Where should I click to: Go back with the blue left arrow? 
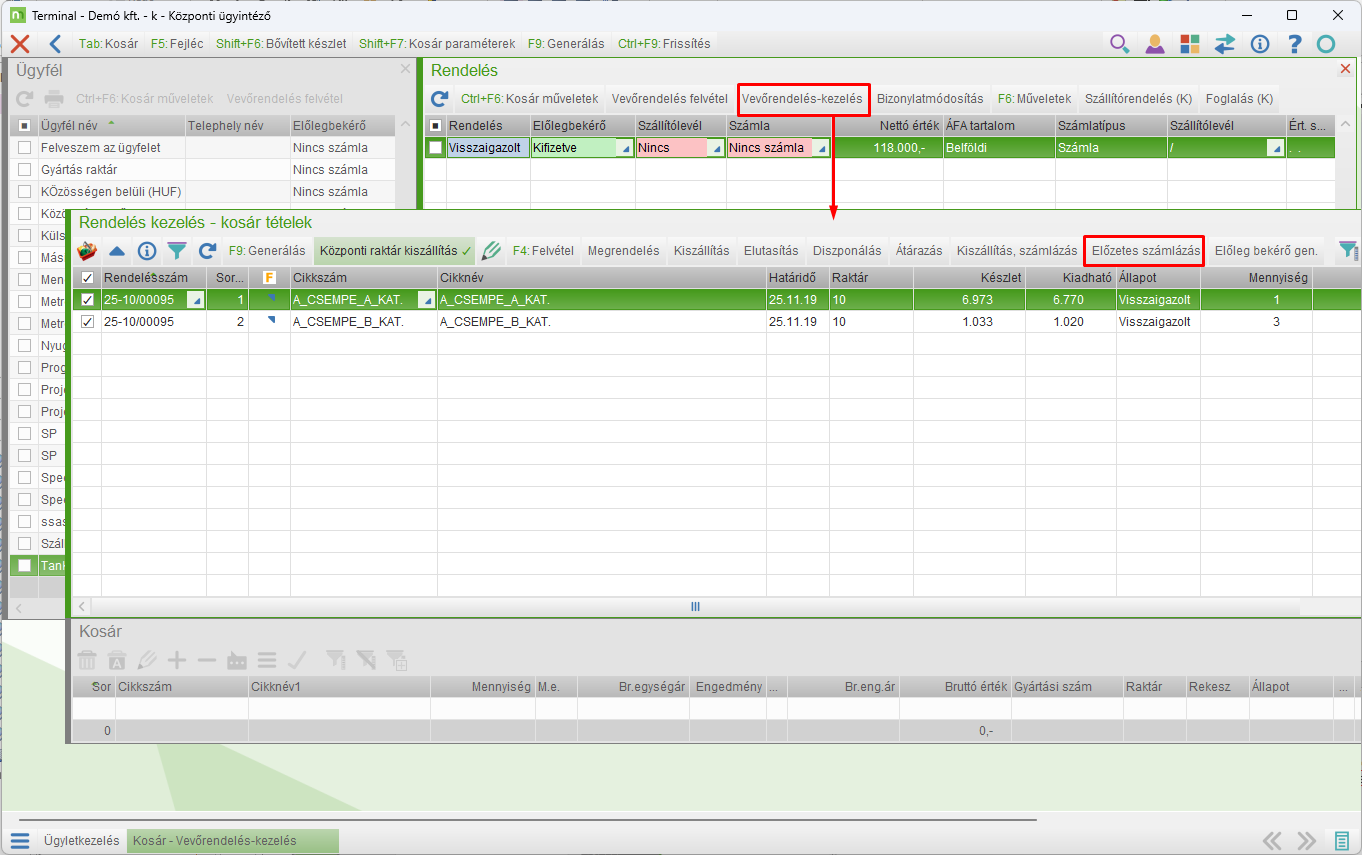coord(55,44)
